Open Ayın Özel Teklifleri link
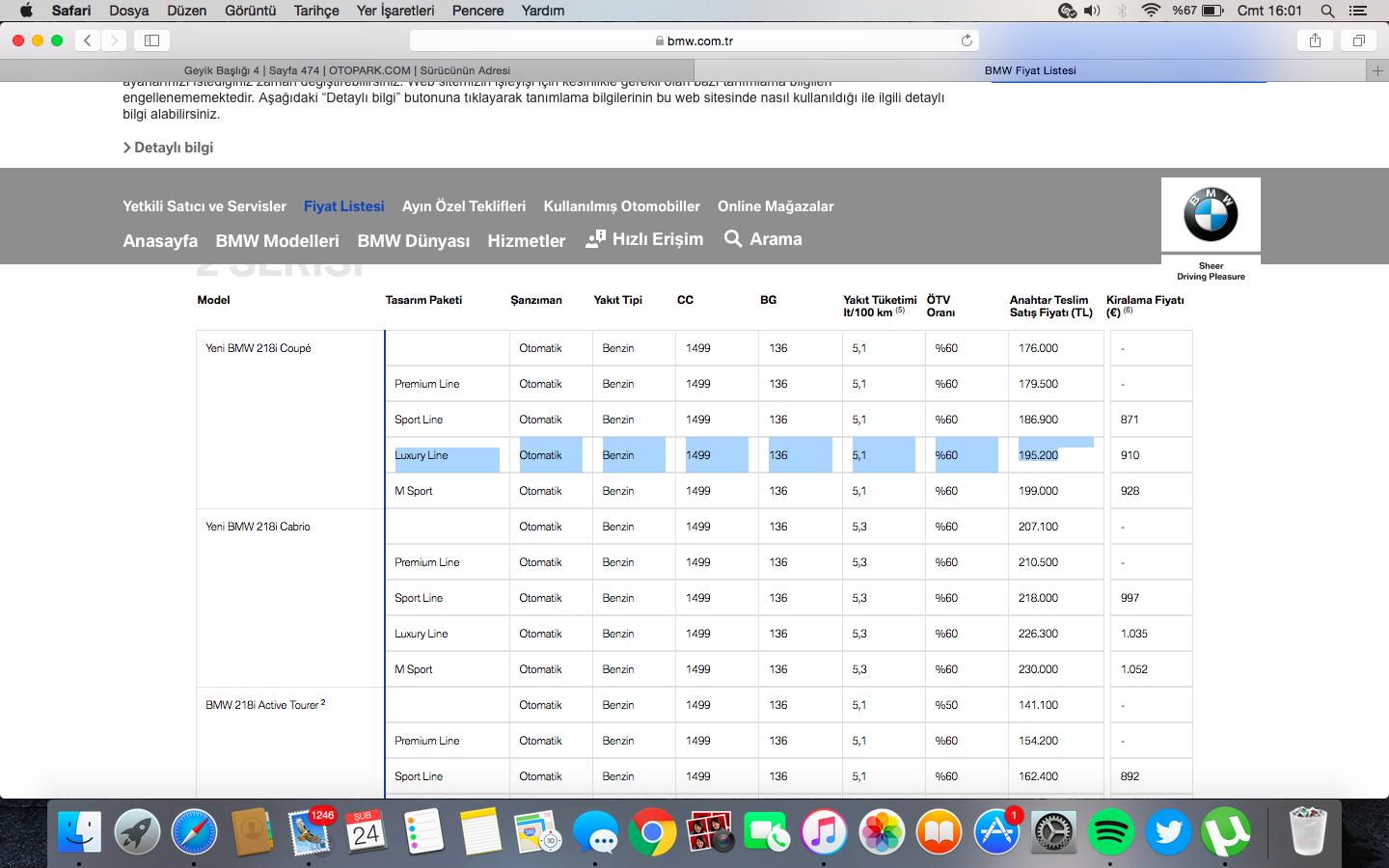 click(x=464, y=206)
